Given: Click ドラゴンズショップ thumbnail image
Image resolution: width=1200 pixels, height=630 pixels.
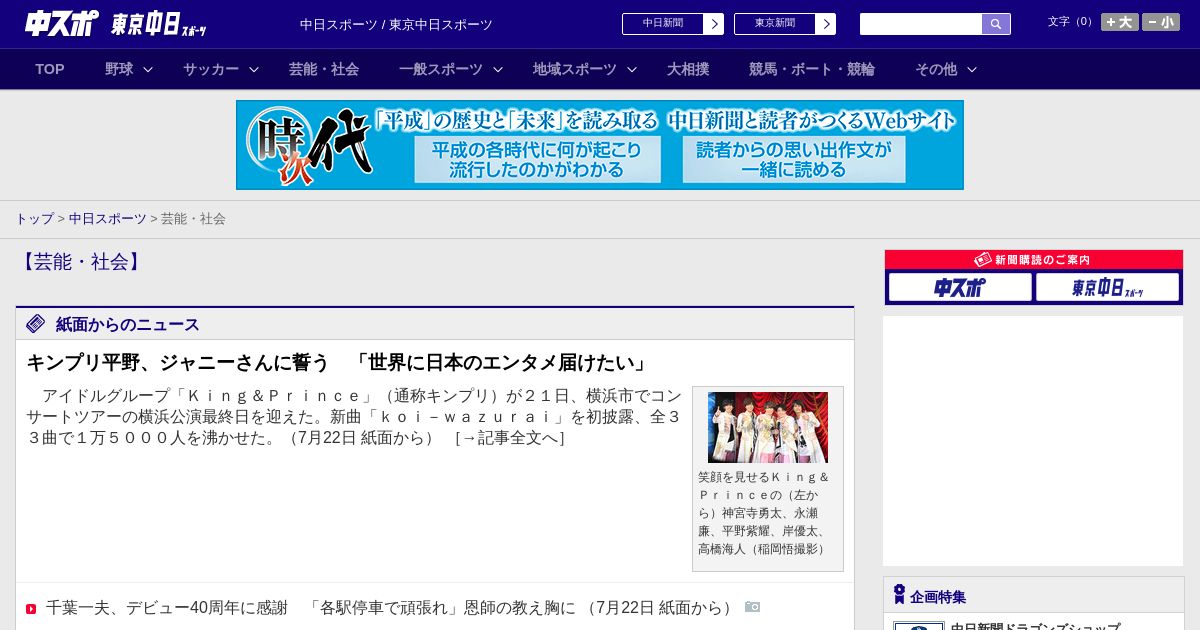Looking at the screenshot, I should point(919,626).
